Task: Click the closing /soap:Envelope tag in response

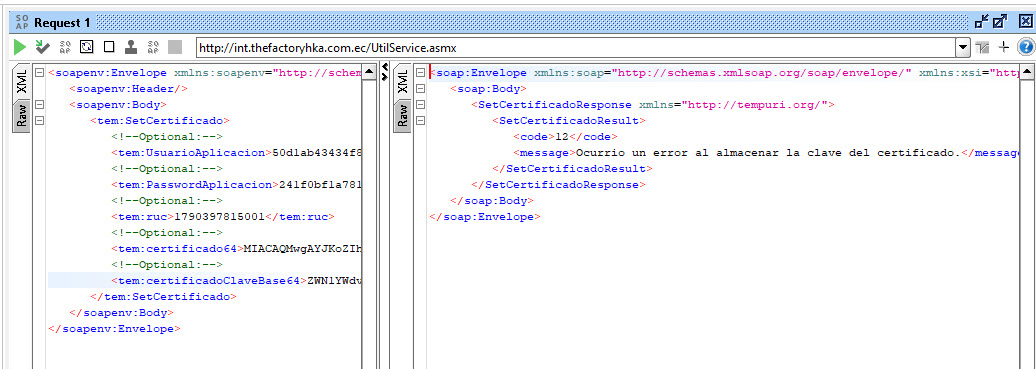Action: [484, 216]
